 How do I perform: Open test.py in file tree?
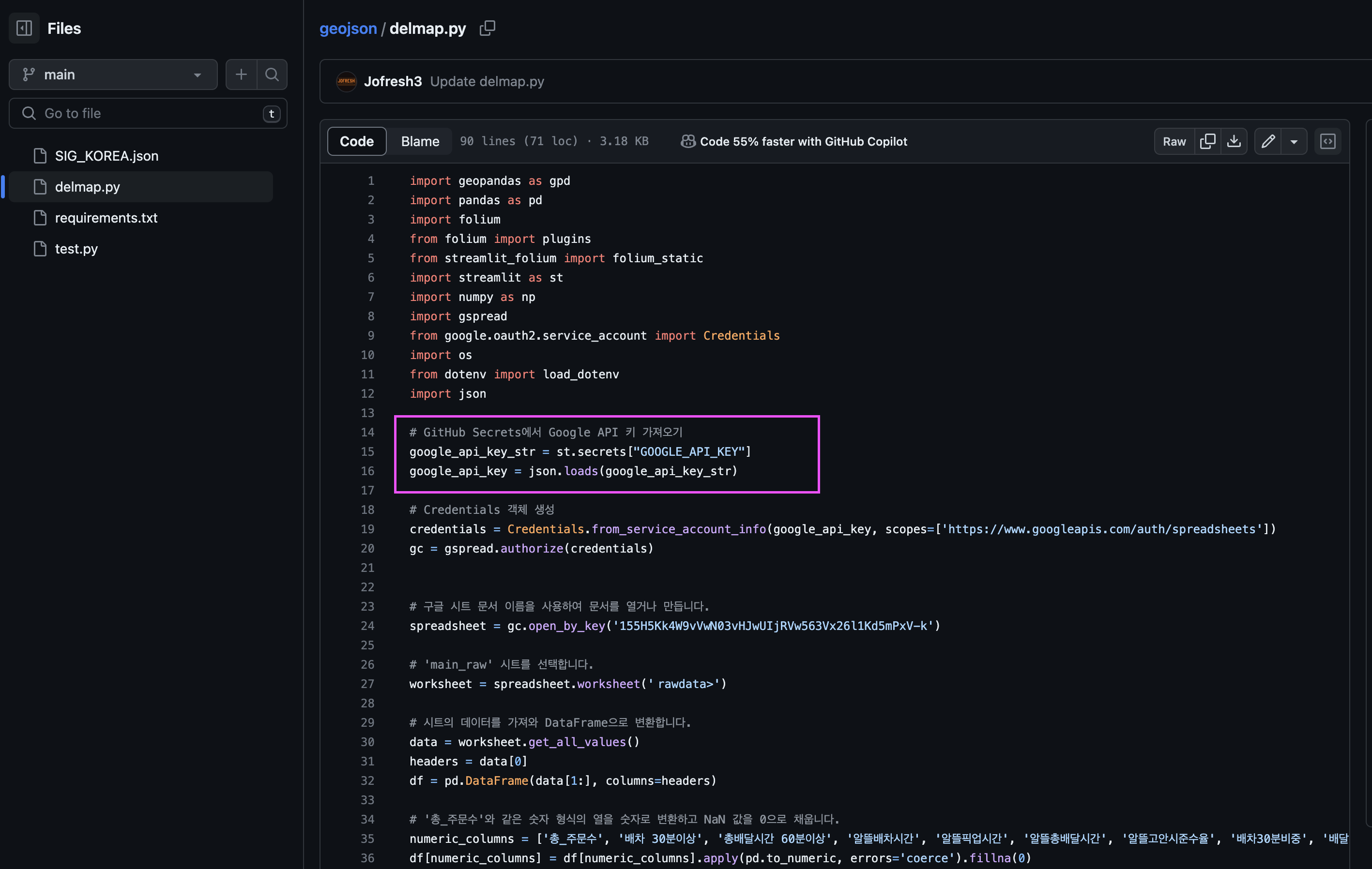point(76,249)
